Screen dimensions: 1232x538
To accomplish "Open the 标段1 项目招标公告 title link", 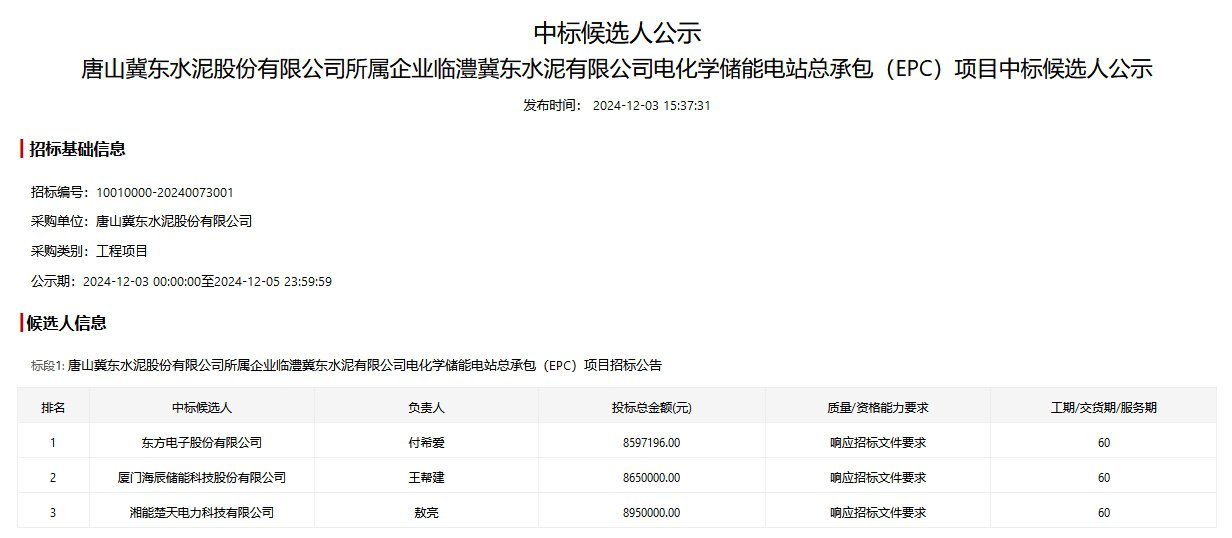I will 364,365.
